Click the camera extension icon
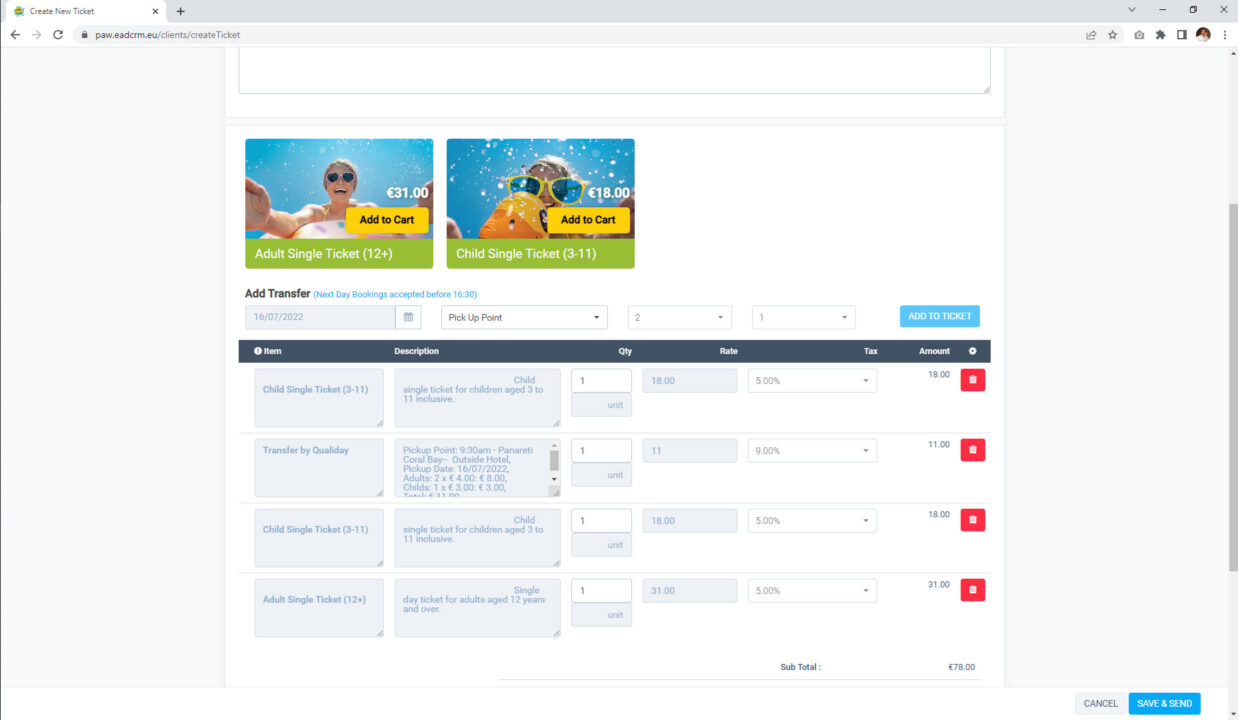 (1139, 34)
